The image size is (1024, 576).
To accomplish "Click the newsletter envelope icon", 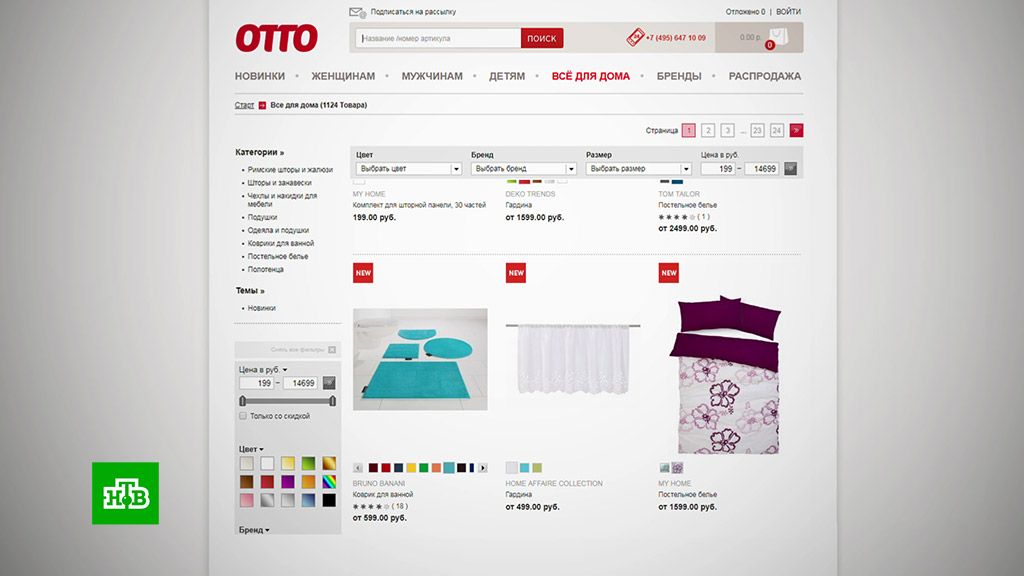I will tap(357, 12).
